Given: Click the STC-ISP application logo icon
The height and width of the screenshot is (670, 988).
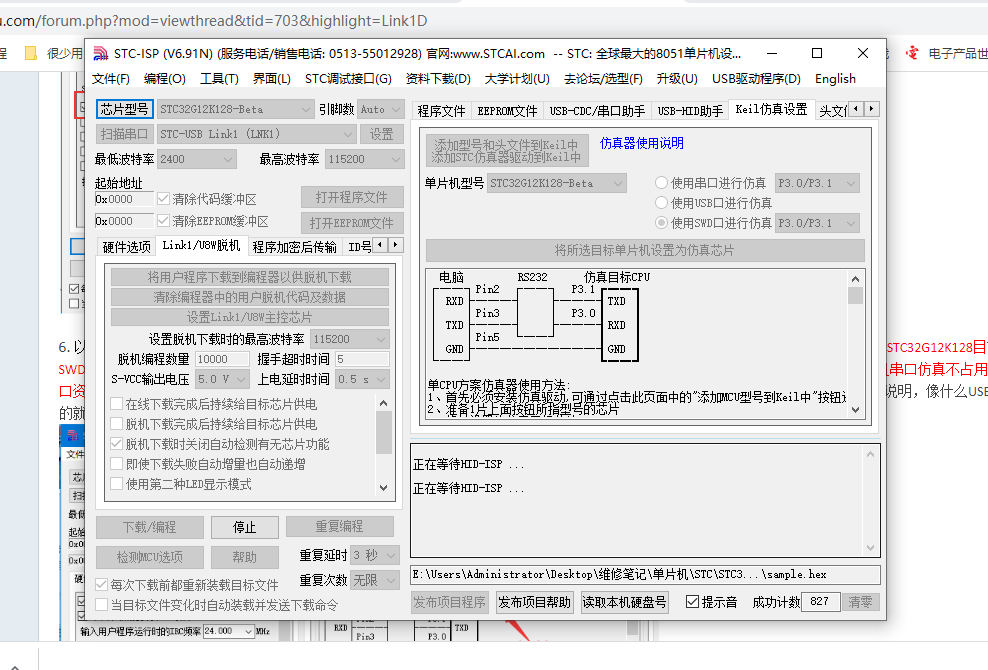Looking at the screenshot, I should (x=100, y=54).
